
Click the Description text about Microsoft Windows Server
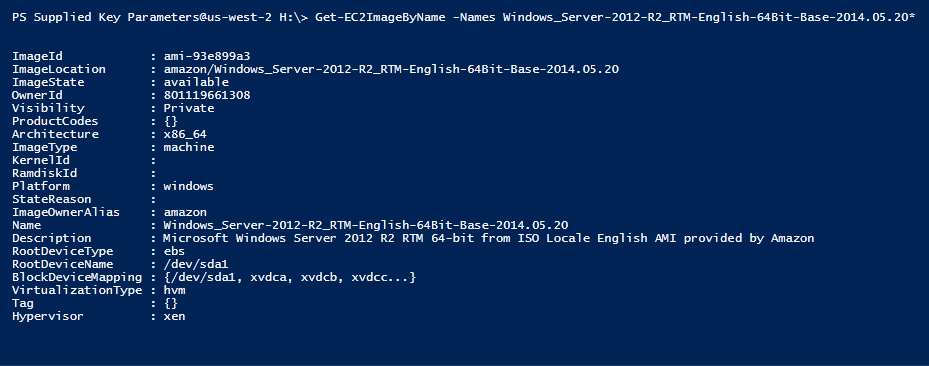click(x=489, y=238)
